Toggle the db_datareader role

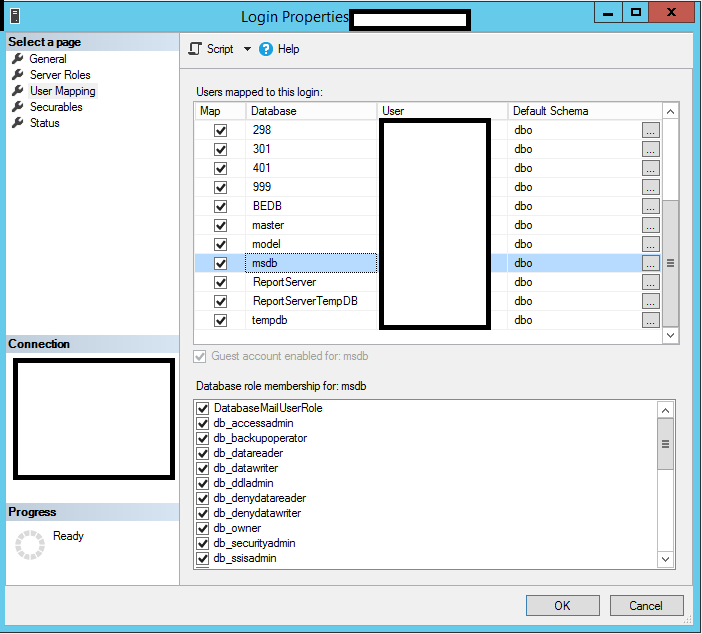(x=203, y=454)
